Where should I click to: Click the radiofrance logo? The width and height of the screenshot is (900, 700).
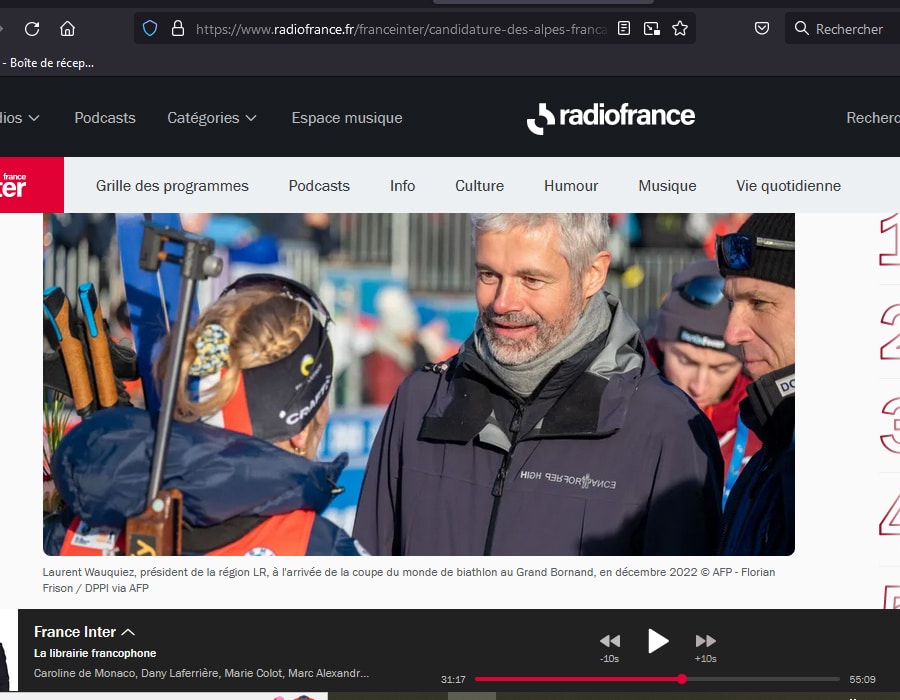610,117
